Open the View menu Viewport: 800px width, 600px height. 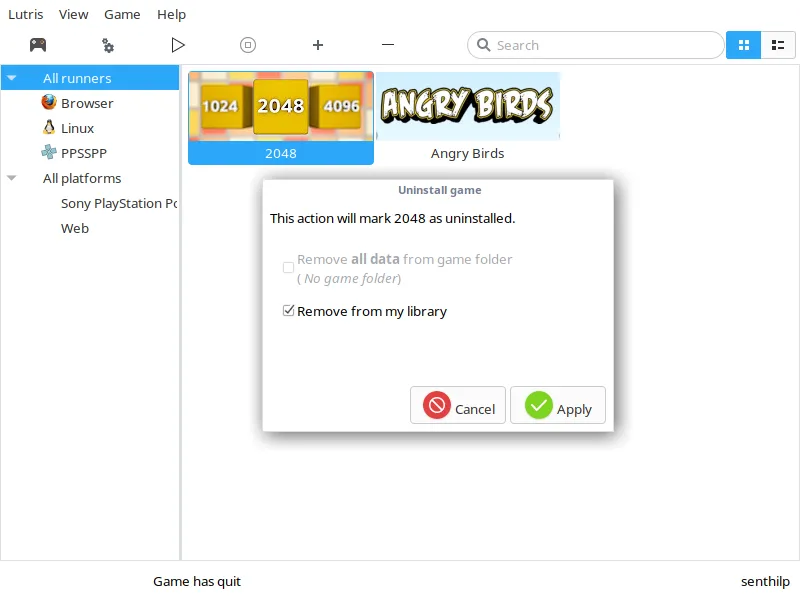coord(73,15)
